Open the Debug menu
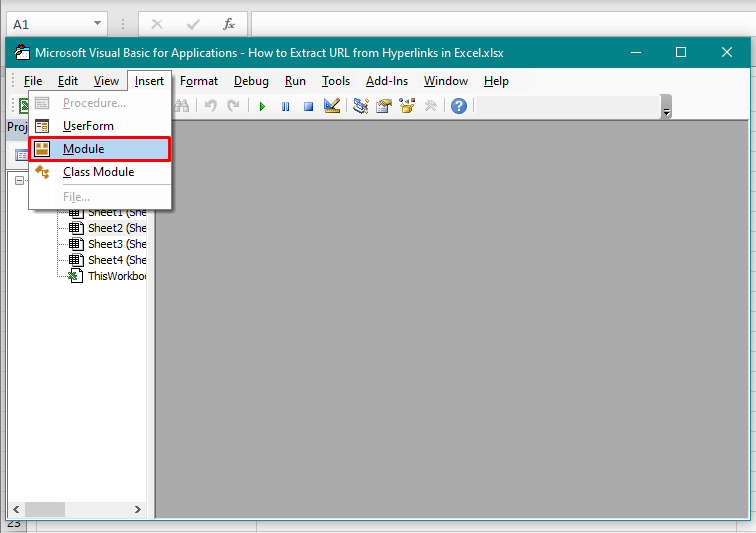The width and height of the screenshot is (756, 533). (x=251, y=81)
